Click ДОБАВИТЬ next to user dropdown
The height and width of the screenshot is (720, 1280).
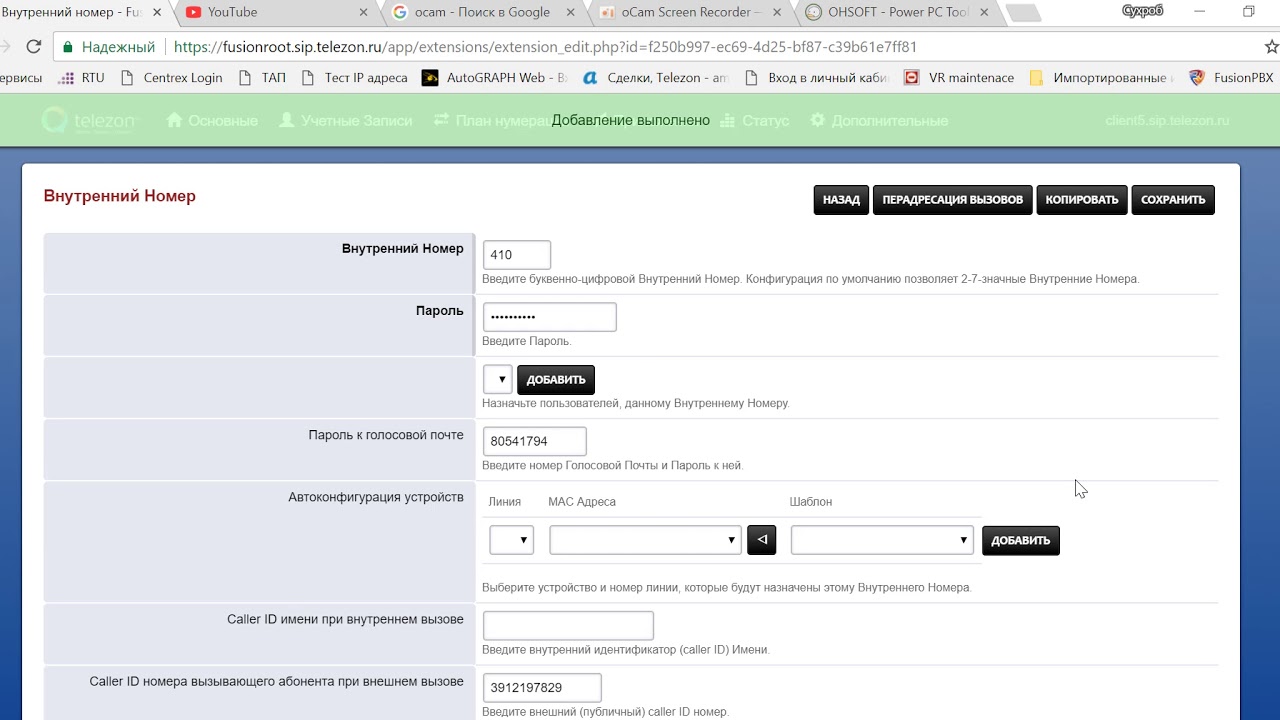click(x=556, y=380)
